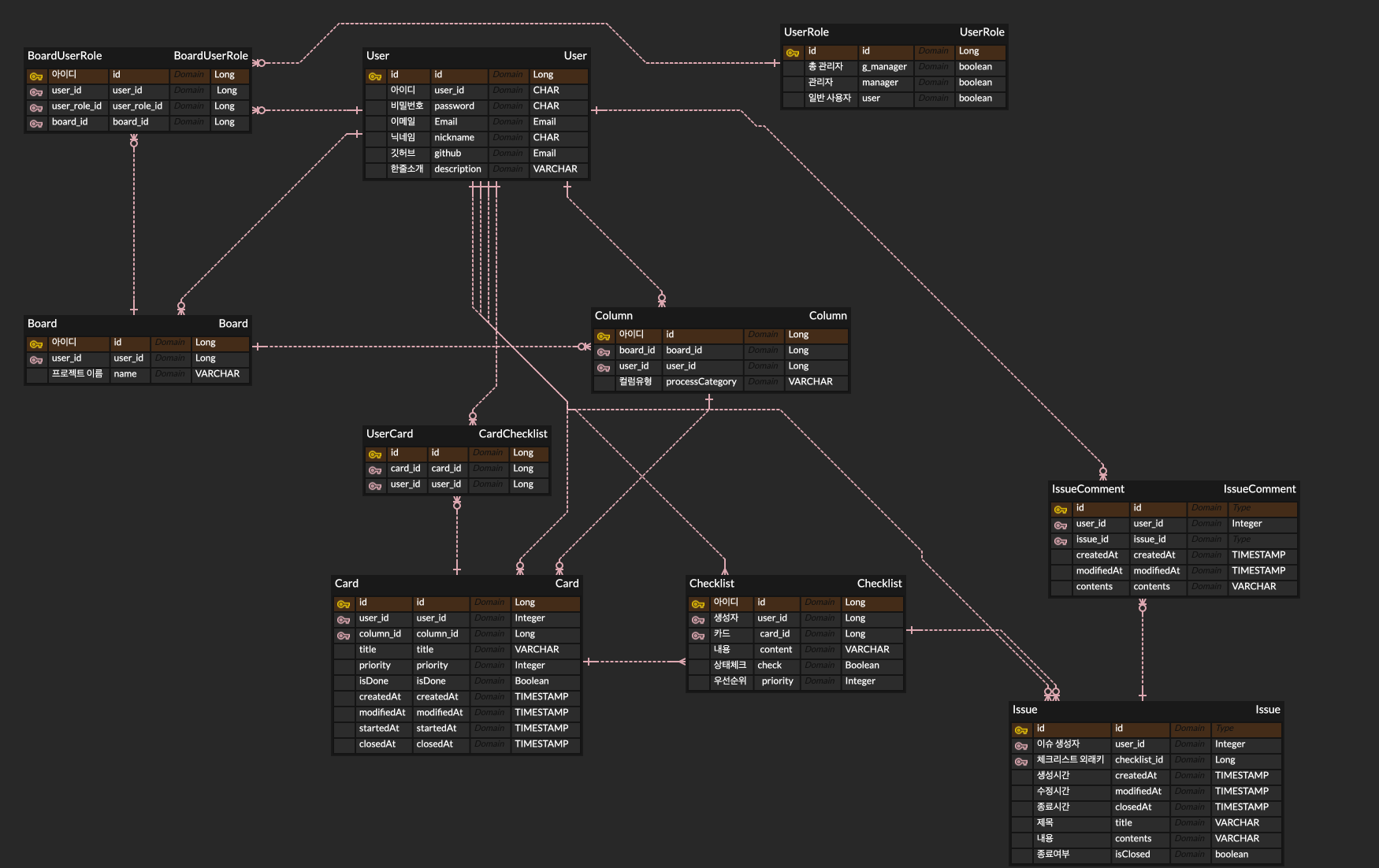Click foreign key icon beside IssueComment issue_id
The image size is (1379, 868).
[x=1061, y=541]
